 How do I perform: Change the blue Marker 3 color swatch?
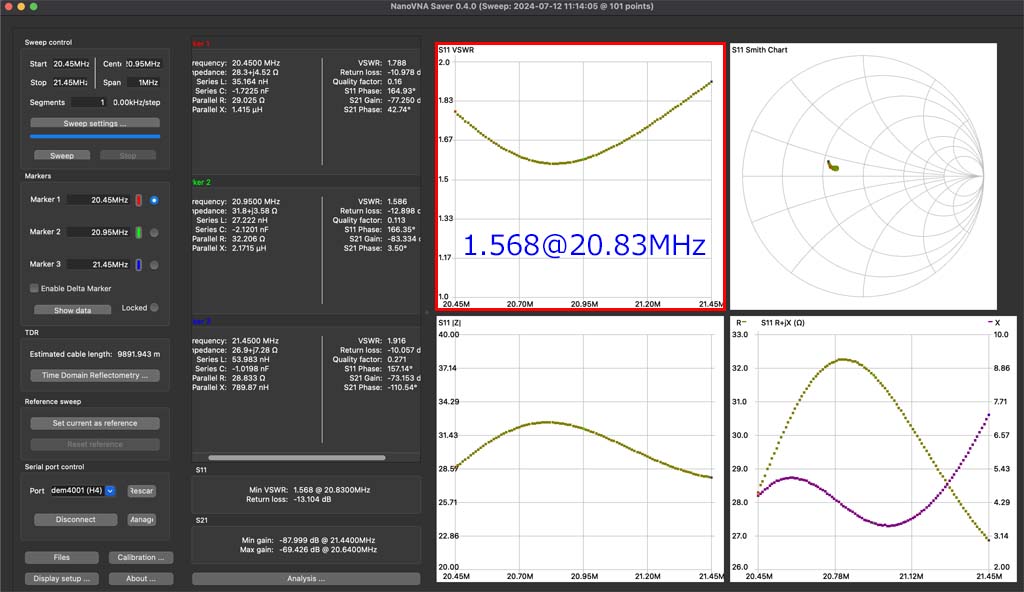[x=139, y=265]
